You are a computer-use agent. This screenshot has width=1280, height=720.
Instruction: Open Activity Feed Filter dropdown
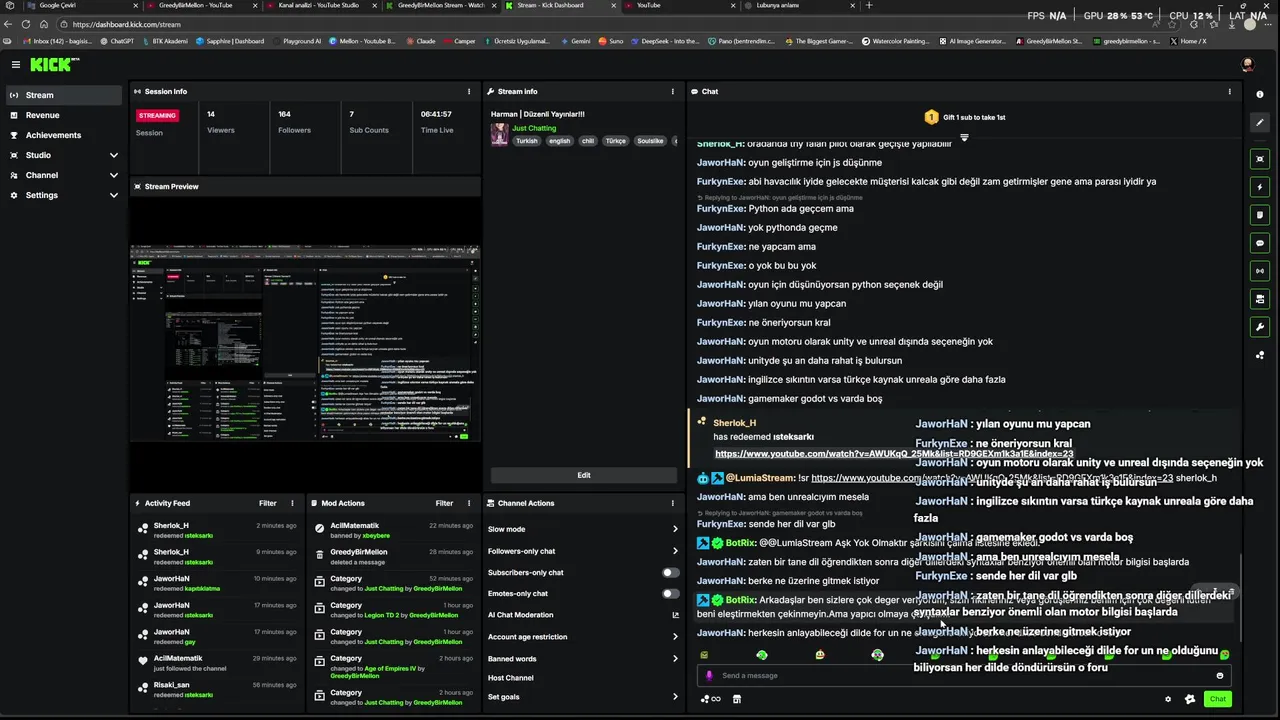coord(267,504)
